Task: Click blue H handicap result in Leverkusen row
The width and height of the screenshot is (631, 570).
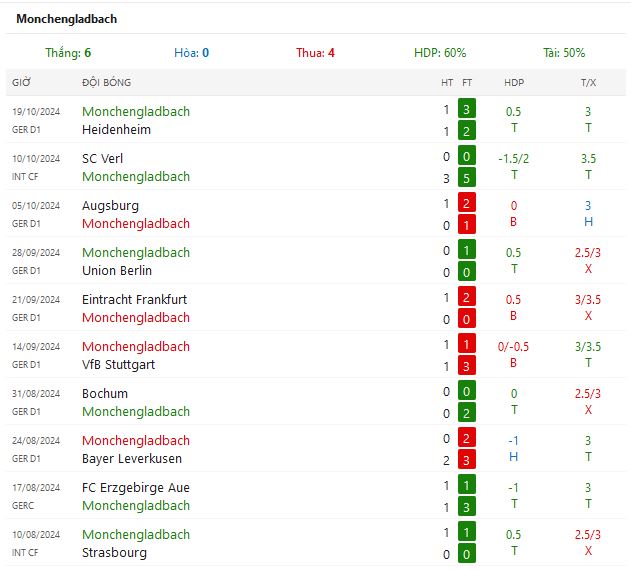Action: pos(513,457)
